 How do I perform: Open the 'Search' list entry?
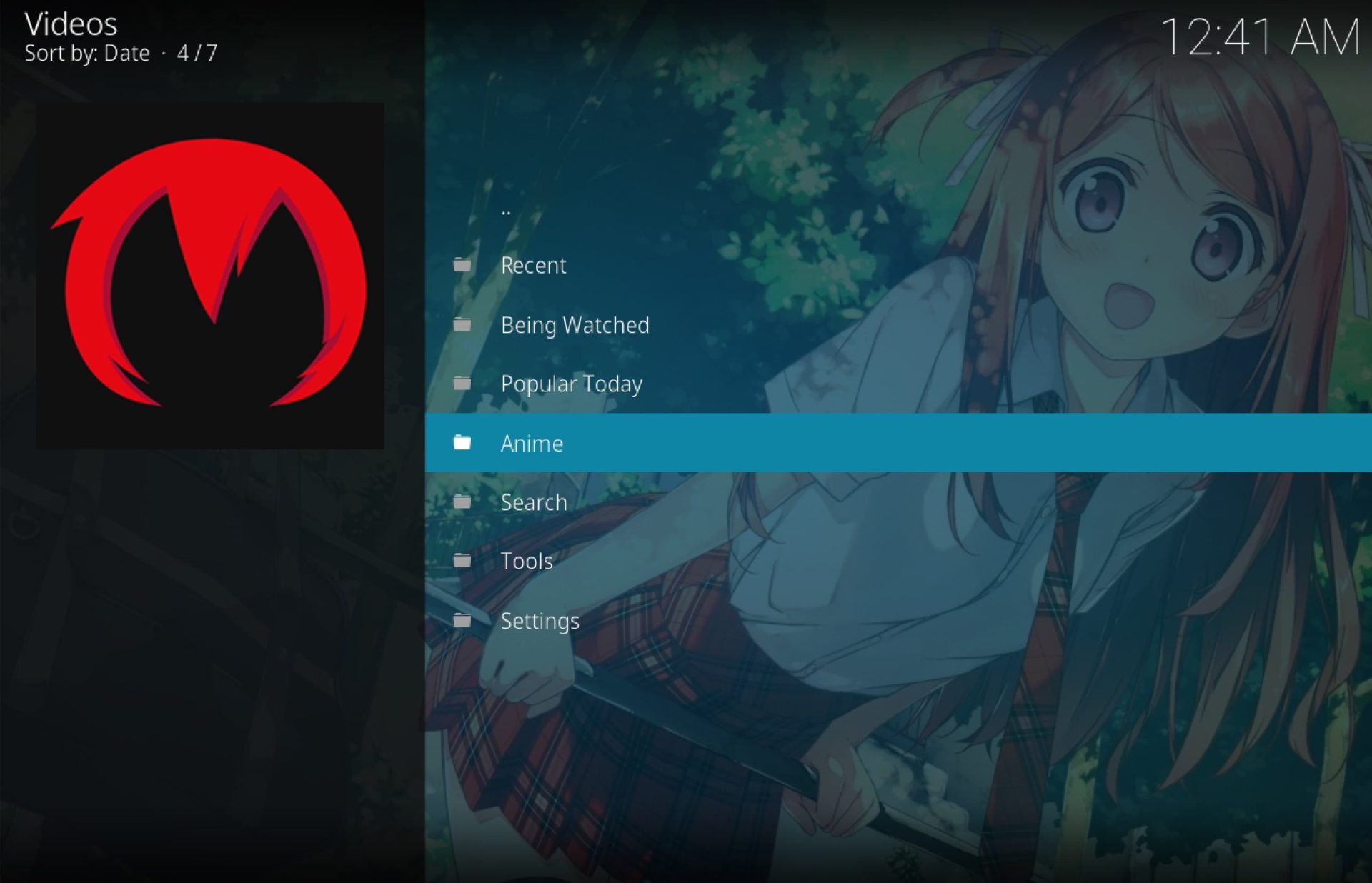pos(898,502)
